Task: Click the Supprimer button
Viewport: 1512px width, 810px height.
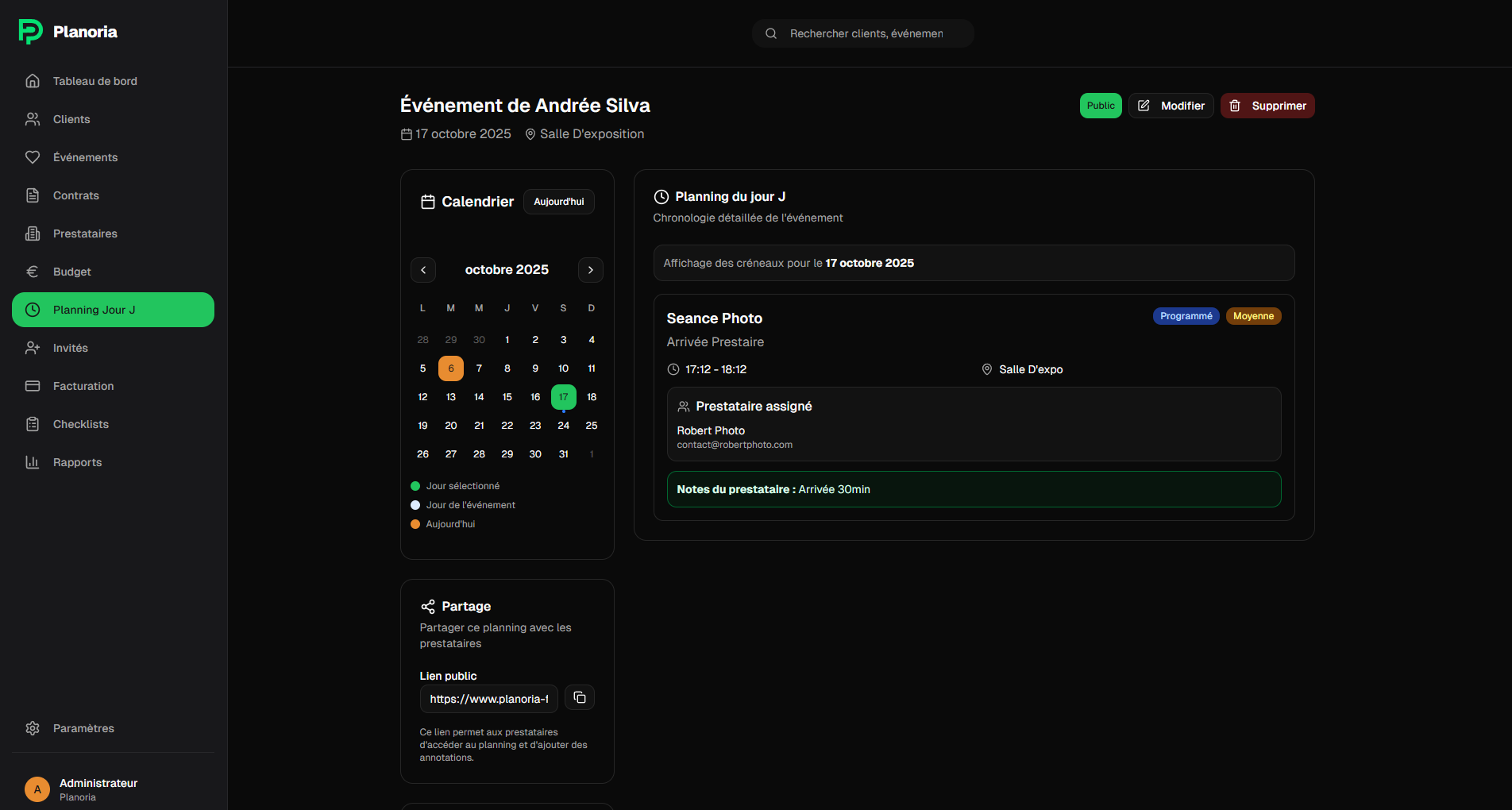Action: coord(1267,106)
